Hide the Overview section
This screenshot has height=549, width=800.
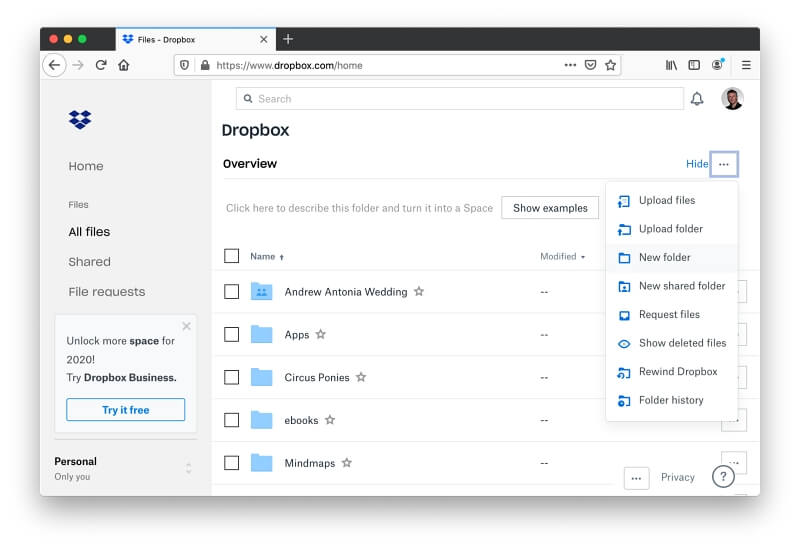click(696, 164)
